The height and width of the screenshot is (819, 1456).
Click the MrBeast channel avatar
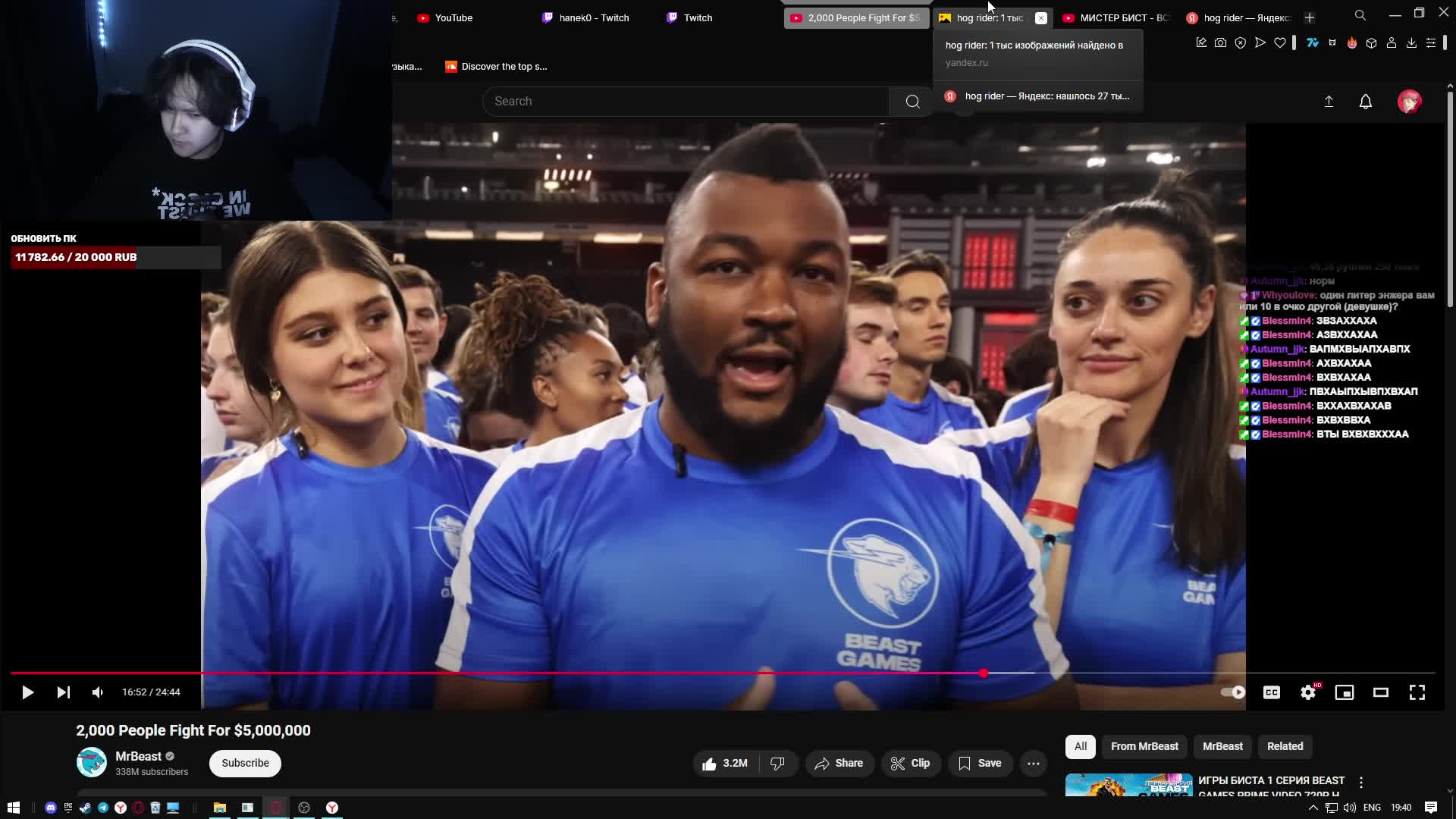tap(92, 763)
